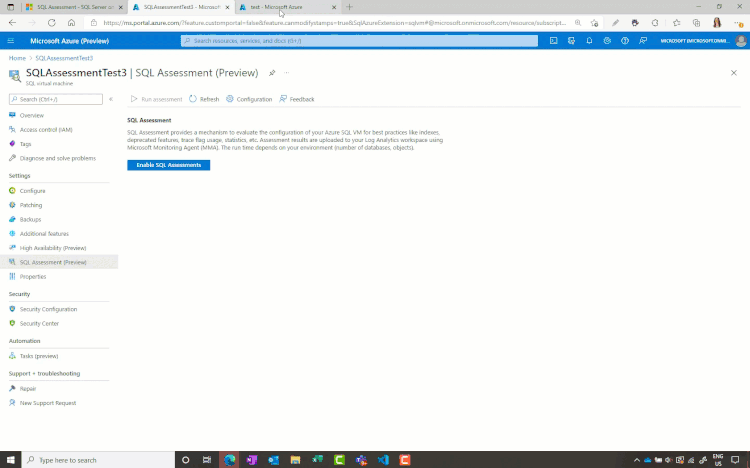
Task: Open File Explorer from the taskbar
Action: tap(296, 460)
